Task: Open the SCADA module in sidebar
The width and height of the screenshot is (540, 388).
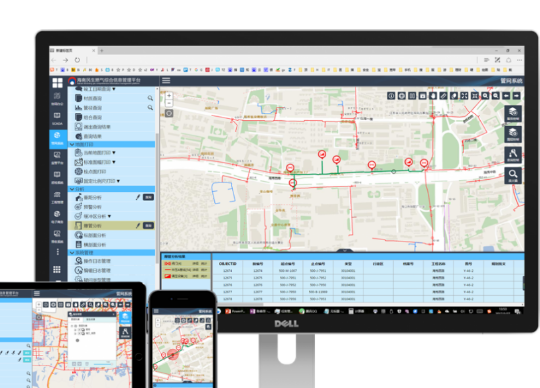Action: (x=57, y=118)
